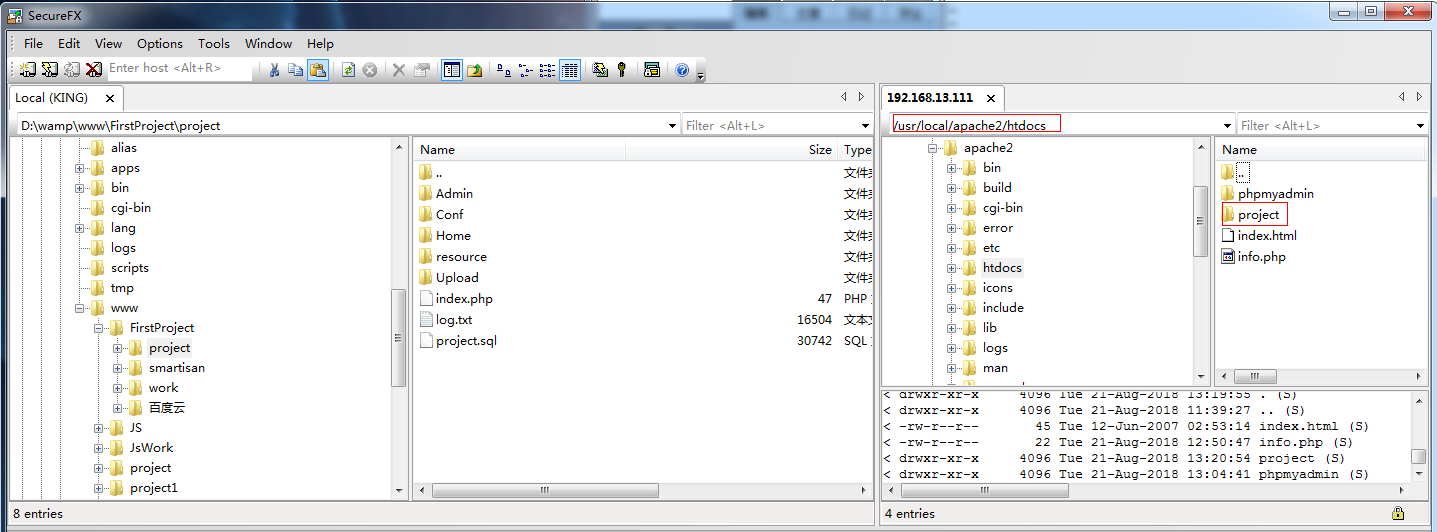The image size is (1437, 532).
Task: Select the Upload folder in local list
Action: click(449, 277)
